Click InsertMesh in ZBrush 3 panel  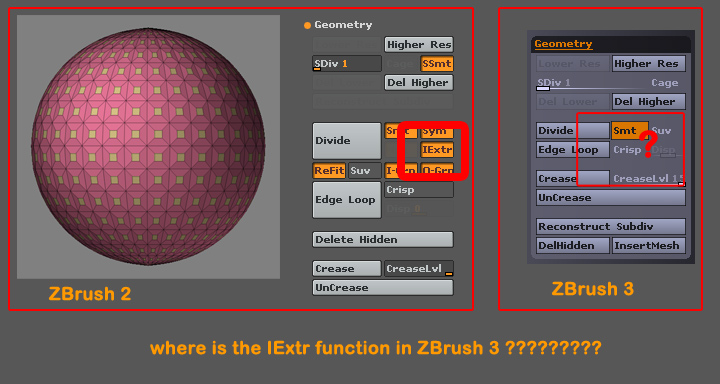tap(649, 245)
